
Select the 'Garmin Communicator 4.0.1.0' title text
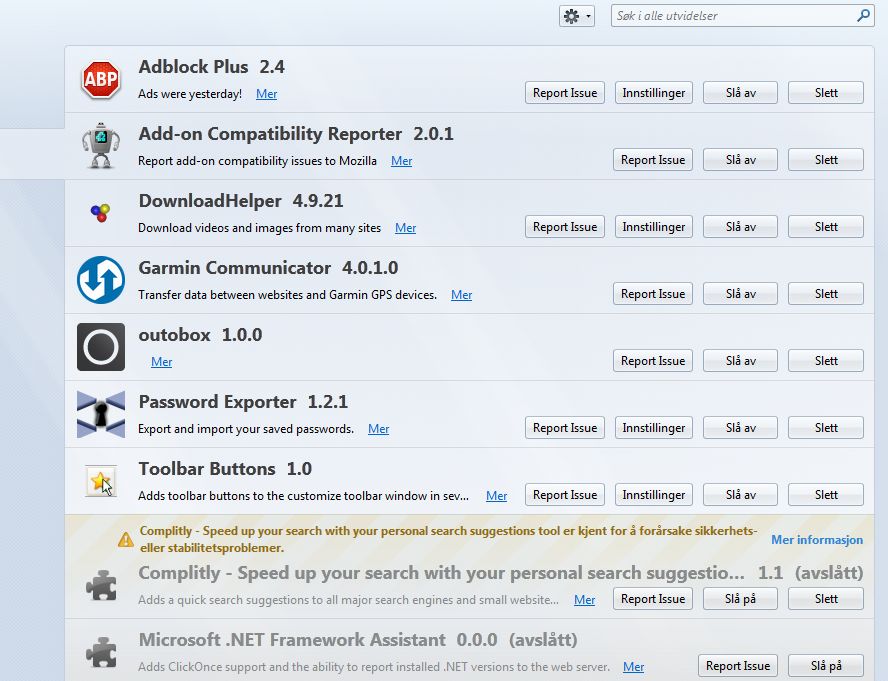click(268, 267)
